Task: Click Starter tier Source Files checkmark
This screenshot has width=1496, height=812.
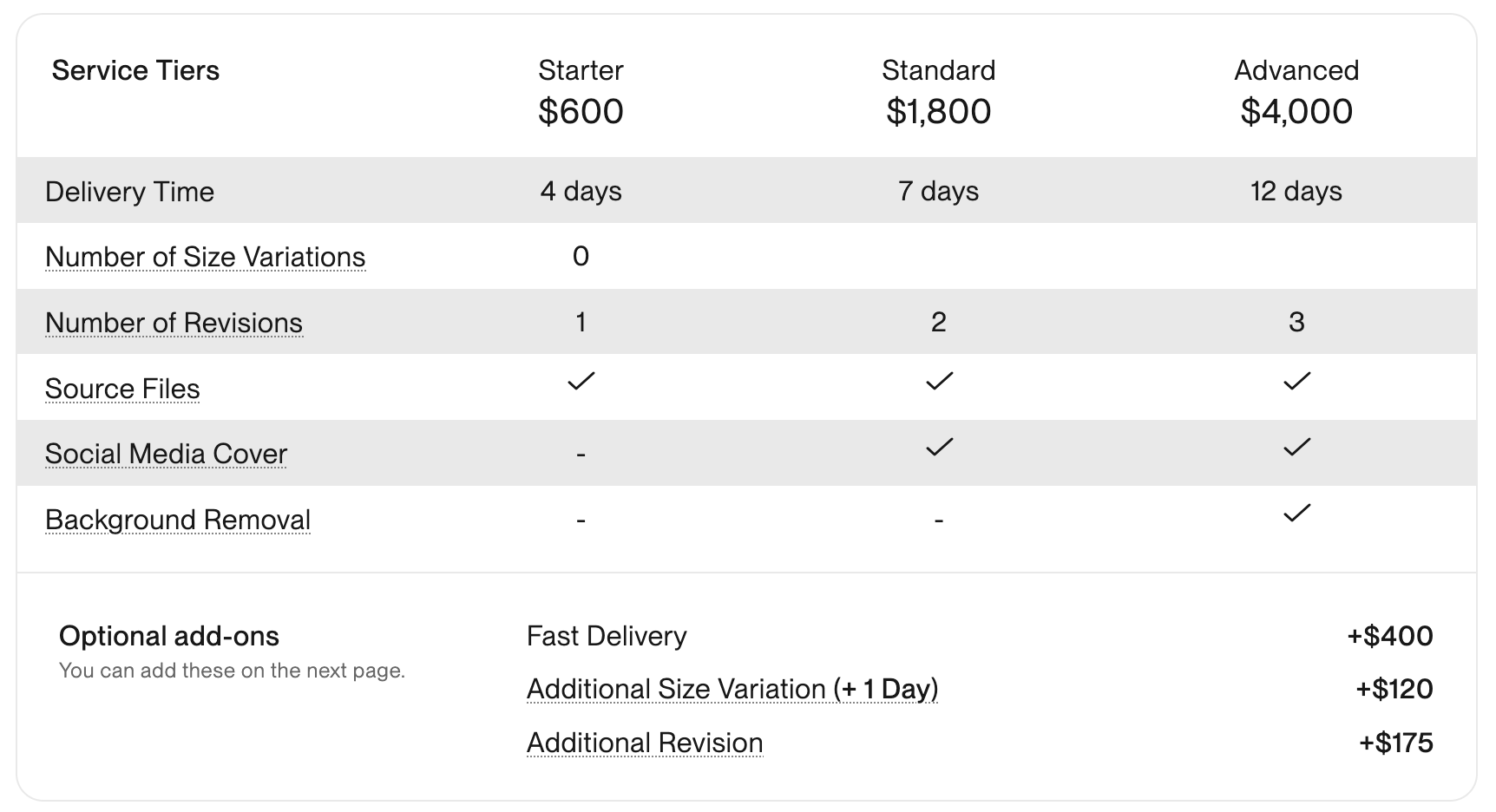Action: click(x=581, y=381)
